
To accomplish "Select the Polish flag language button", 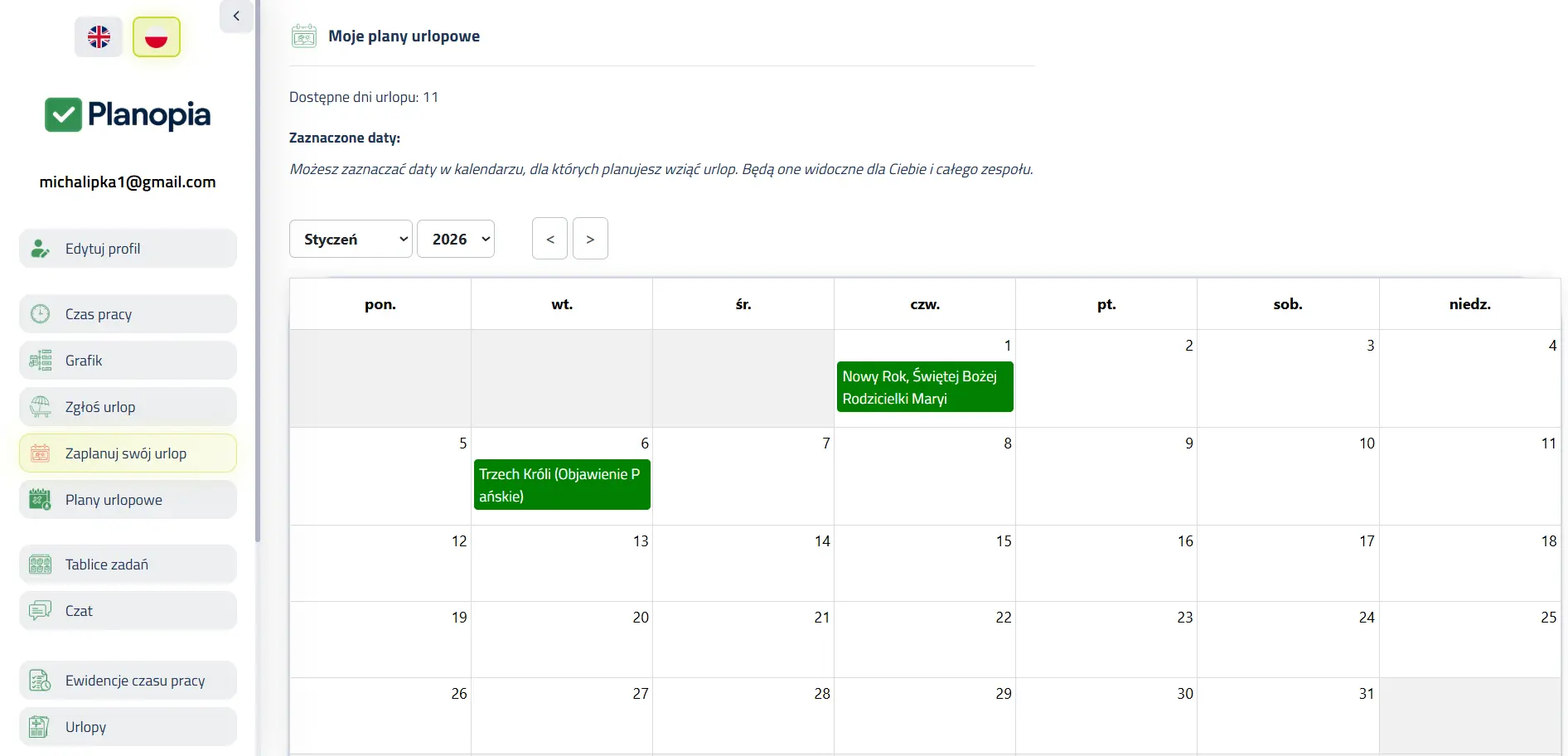I will point(157,36).
